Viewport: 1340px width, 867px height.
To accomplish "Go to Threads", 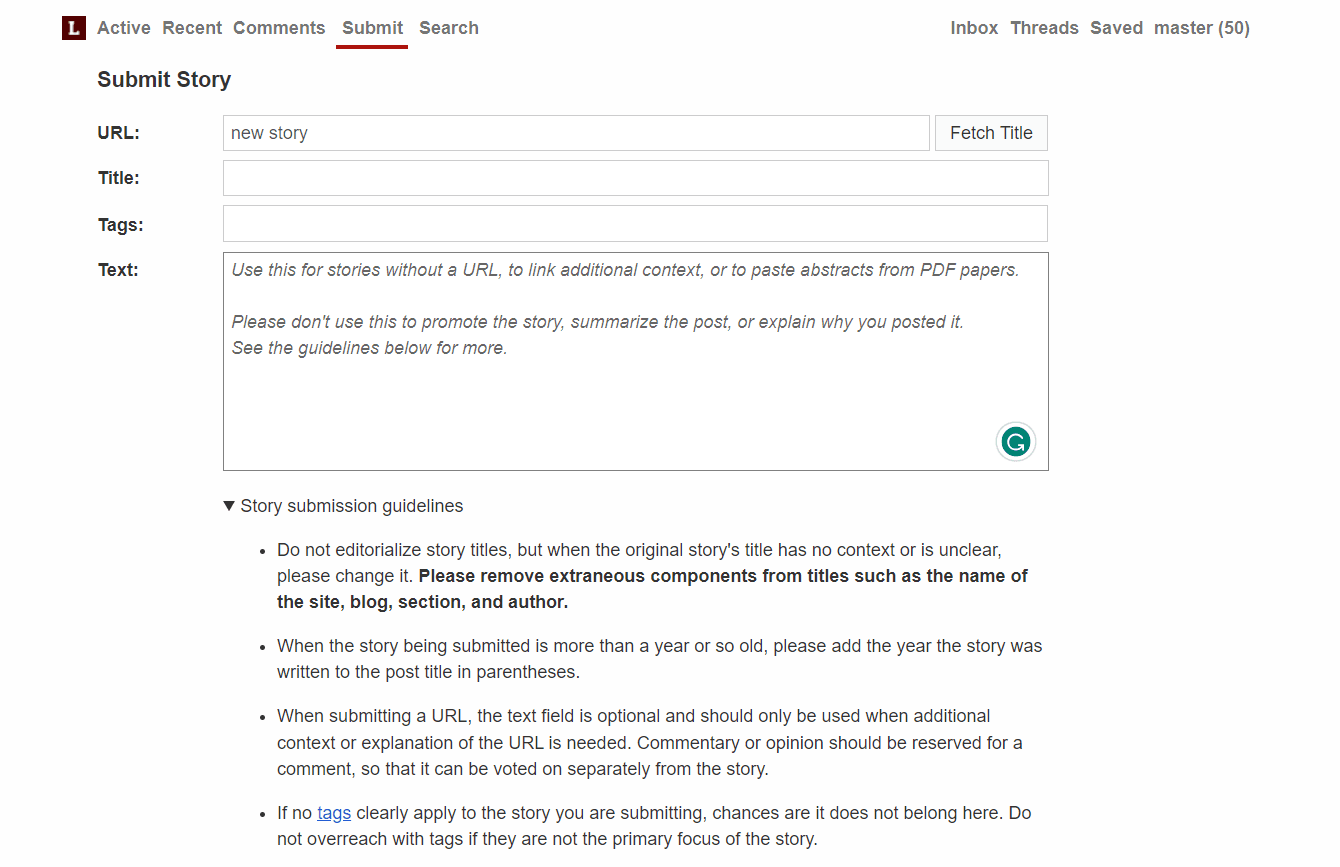I will point(1044,28).
